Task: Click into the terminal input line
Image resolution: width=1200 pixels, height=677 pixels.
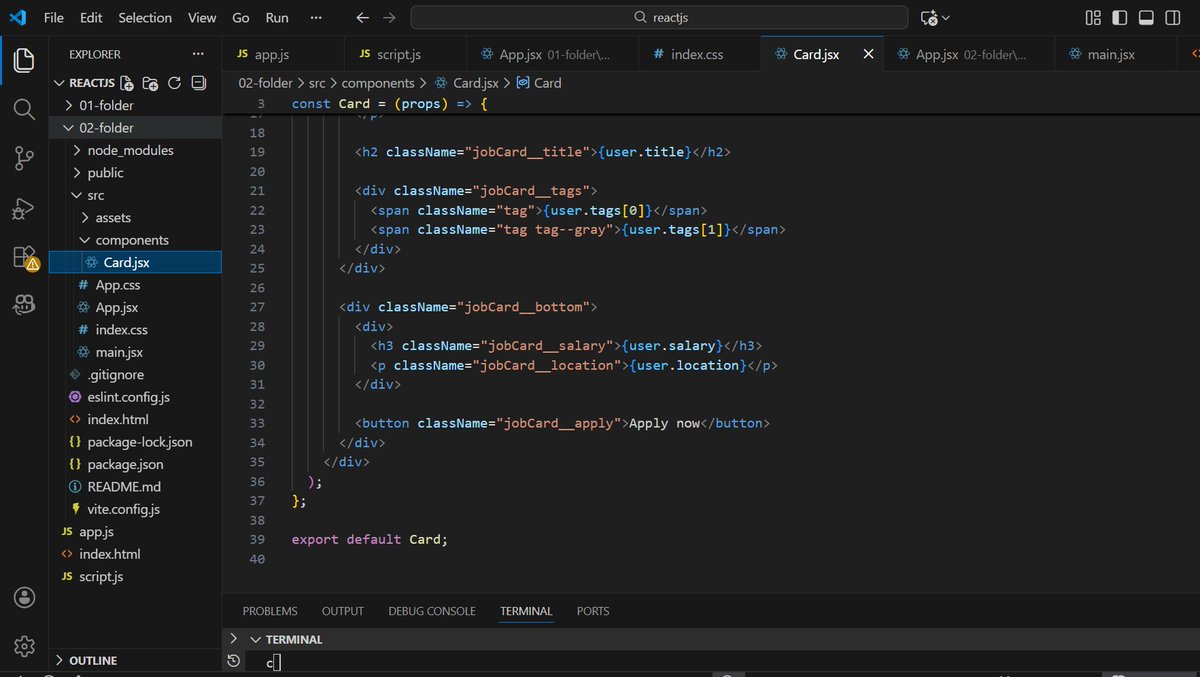Action: click(720, 662)
